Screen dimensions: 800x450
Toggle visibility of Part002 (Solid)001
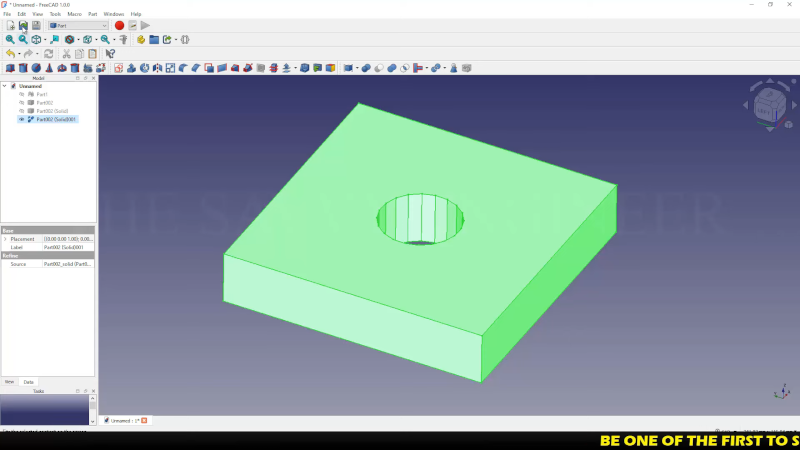click(21, 119)
